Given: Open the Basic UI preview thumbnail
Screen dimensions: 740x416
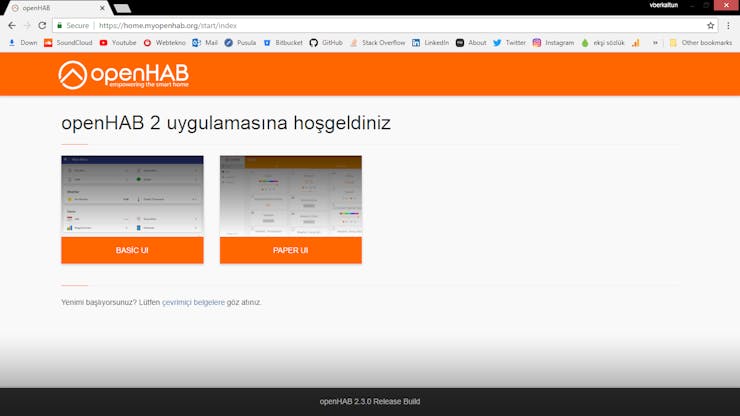Looking at the screenshot, I should point(132,196).
